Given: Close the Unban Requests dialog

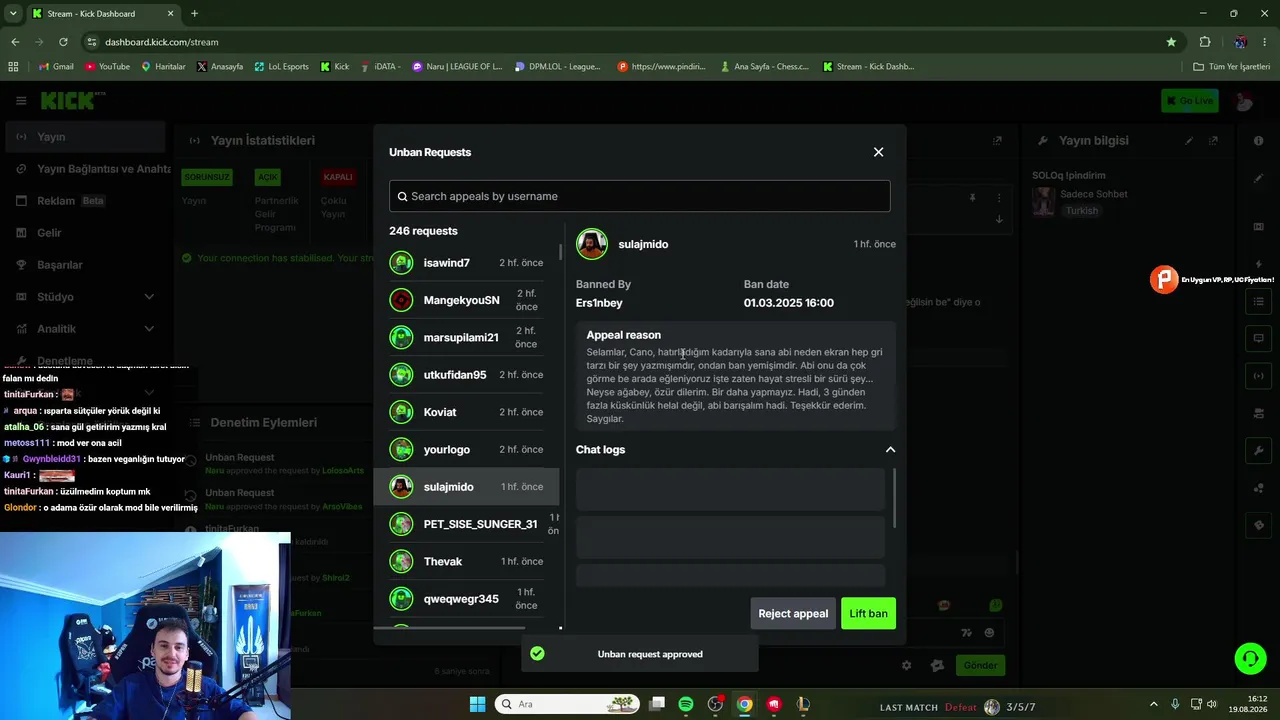Looking at the screenshot, I should (878, 152).
